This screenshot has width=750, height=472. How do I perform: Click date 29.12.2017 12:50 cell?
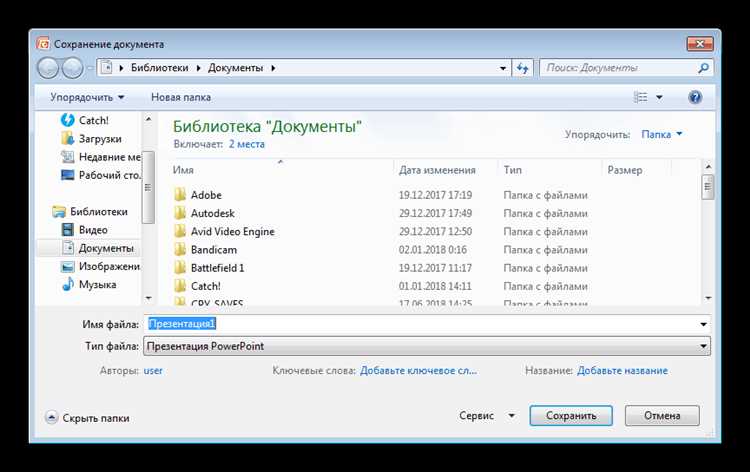pyautogui.click(x=435, y=231)
